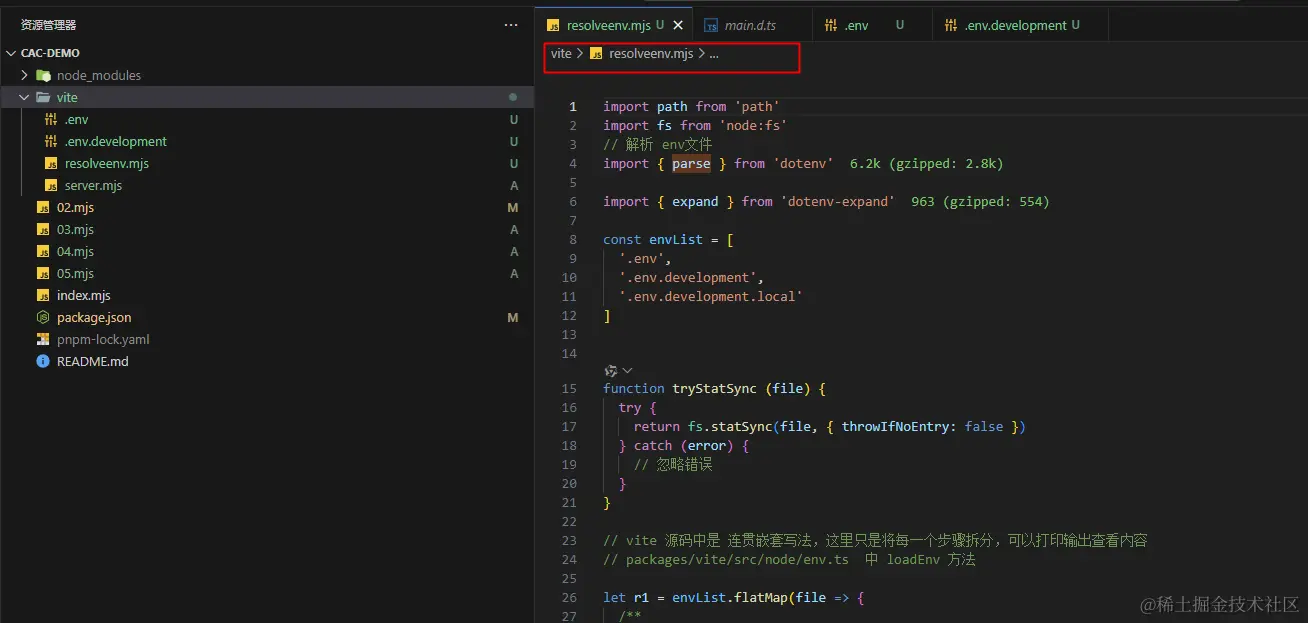This screenshot has height=623, width=1308.
Task: Click the highlighted parse identifier on line 4
Action: pyautogui.click(x=691, y=163)
